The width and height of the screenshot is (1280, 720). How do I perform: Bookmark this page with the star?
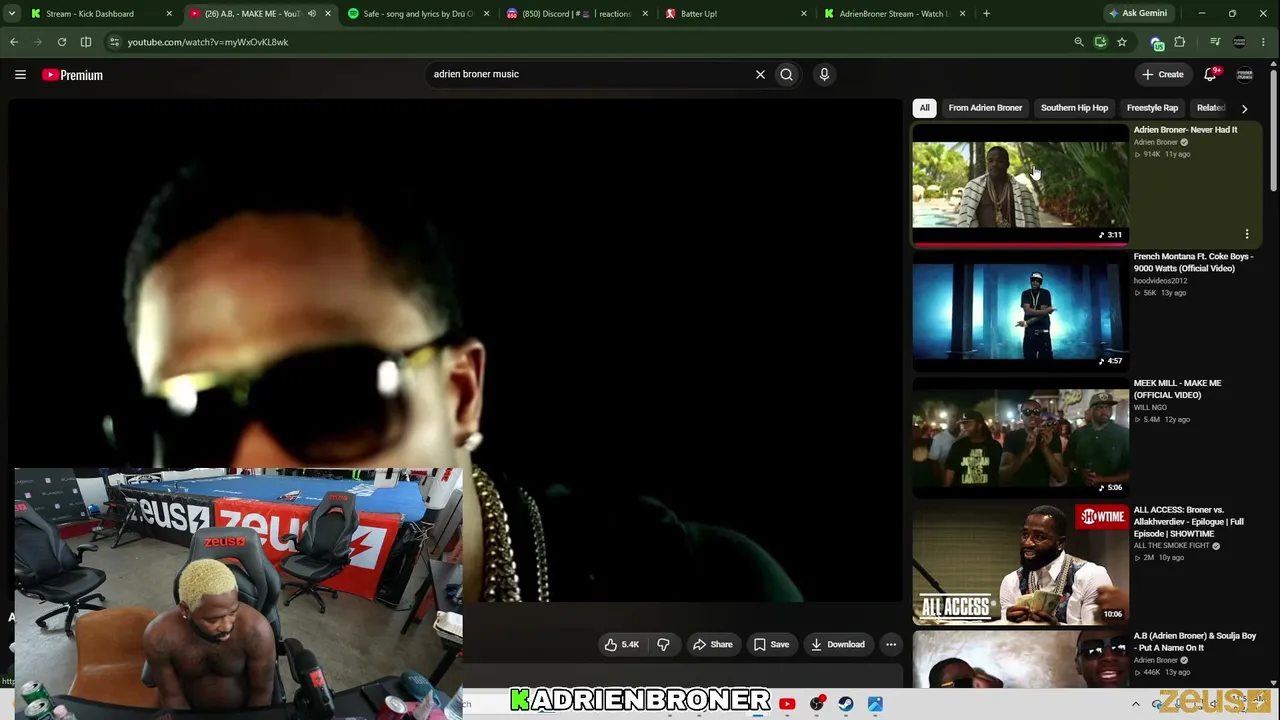[x=1122, y=42]
